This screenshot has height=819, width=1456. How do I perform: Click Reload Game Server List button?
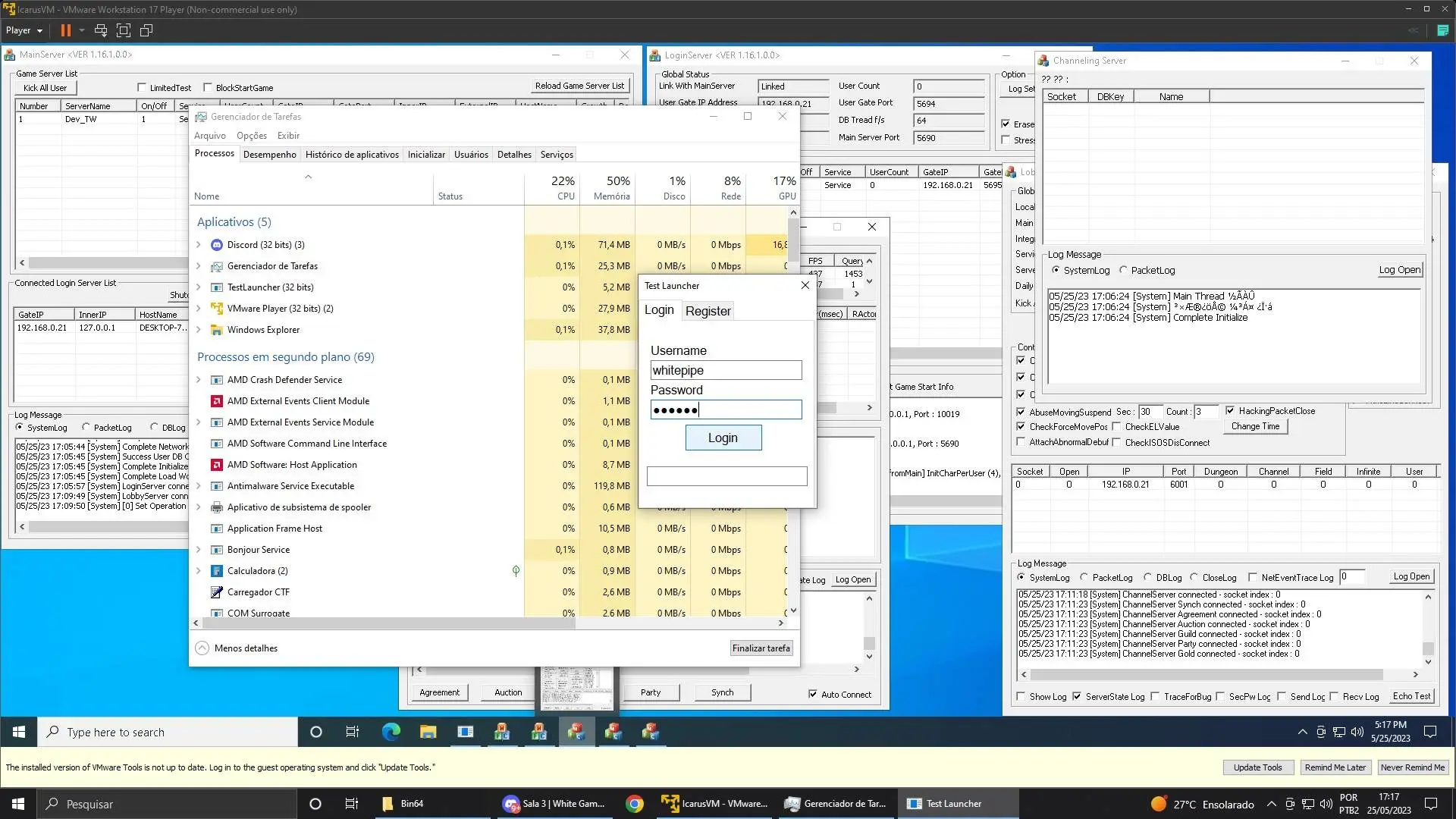pyautogui.click(x=580, y=86)
